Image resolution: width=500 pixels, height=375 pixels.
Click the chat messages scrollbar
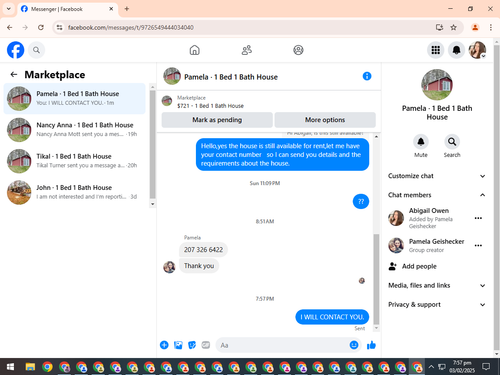pos(376,279)
